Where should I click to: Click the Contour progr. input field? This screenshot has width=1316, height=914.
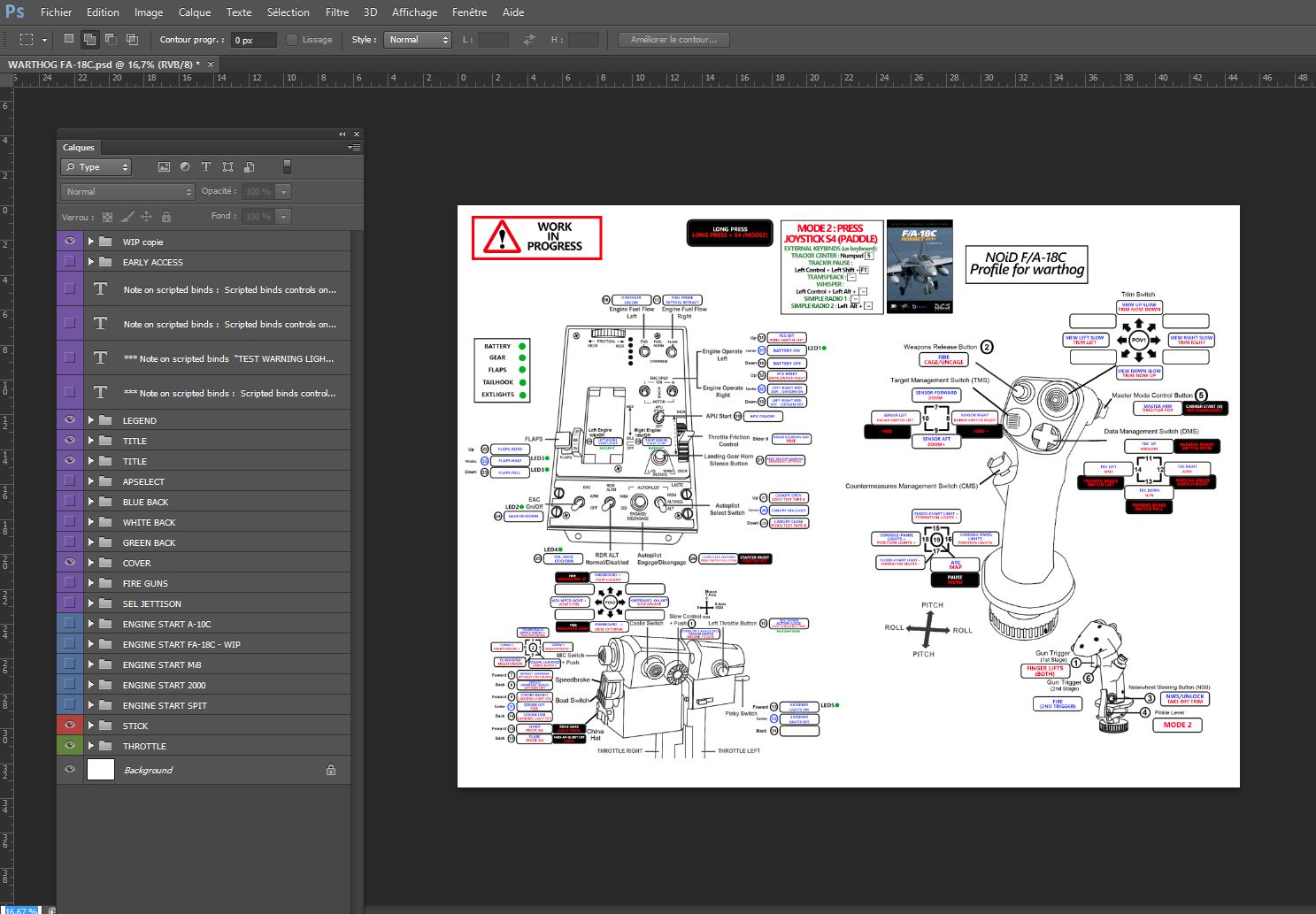coord(253,40)
